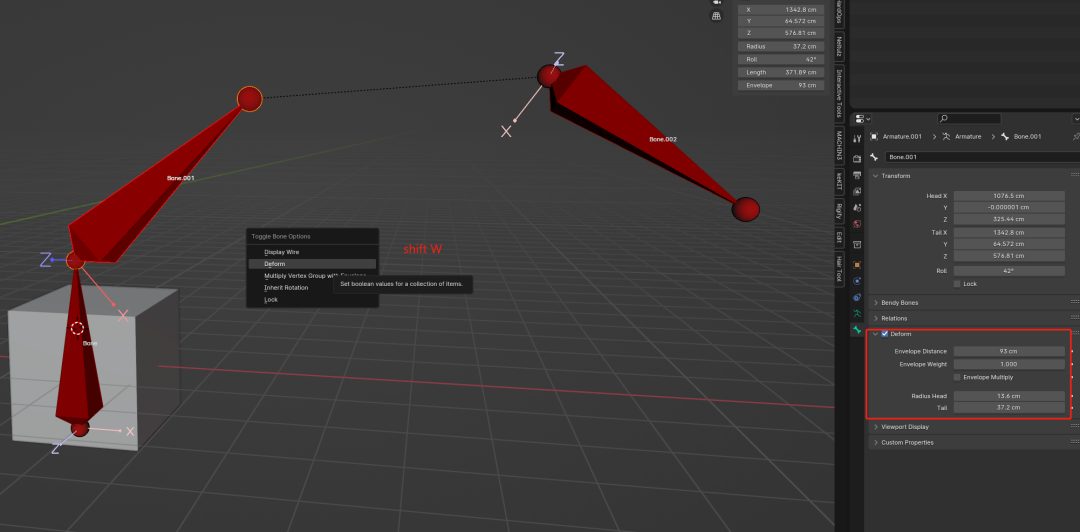
Task: Open the Object Constraints properties tab
Action: (857, 297)
